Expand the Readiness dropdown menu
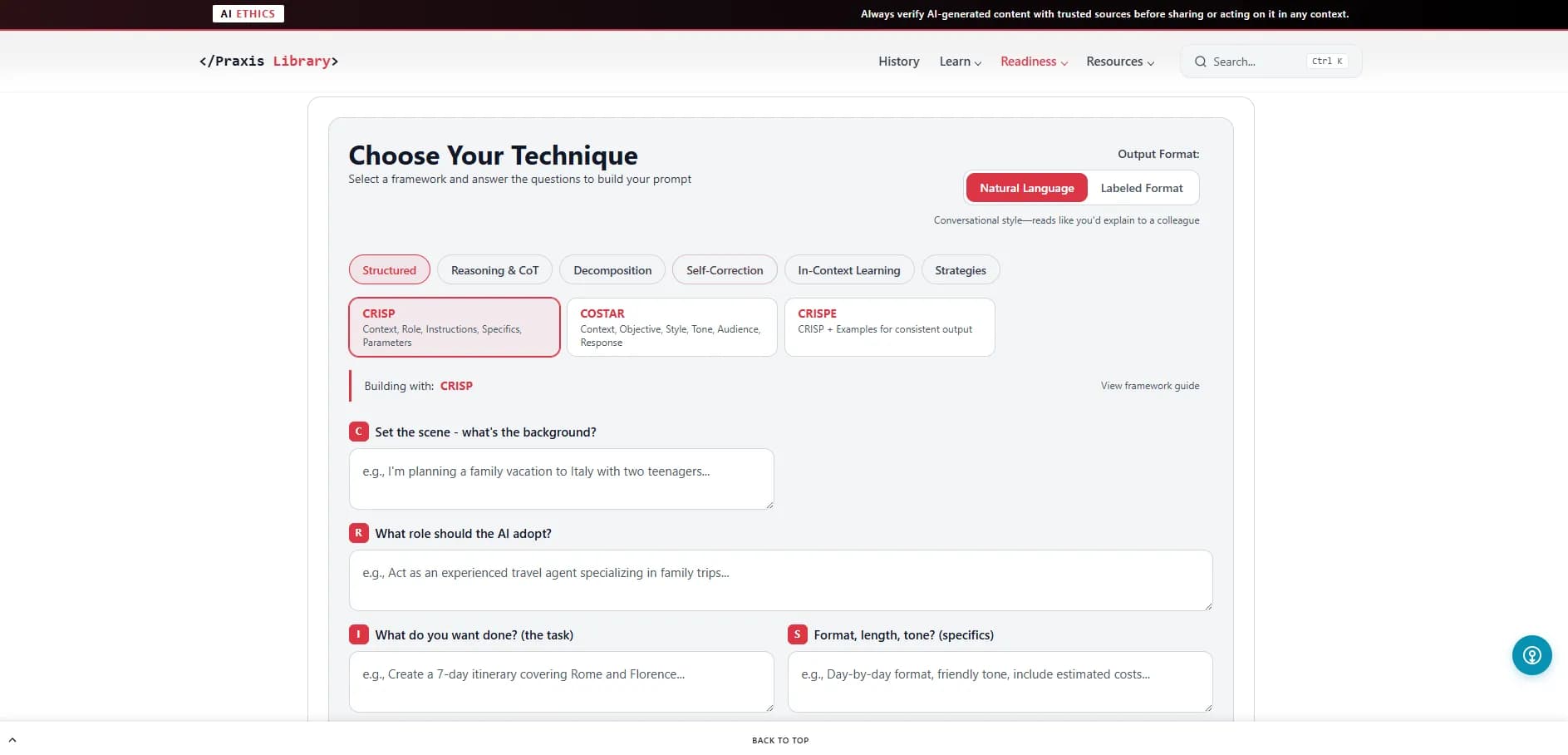The width and height of the screenshot is (1568, 755). pyautogui.click(x=1034, y=62)
